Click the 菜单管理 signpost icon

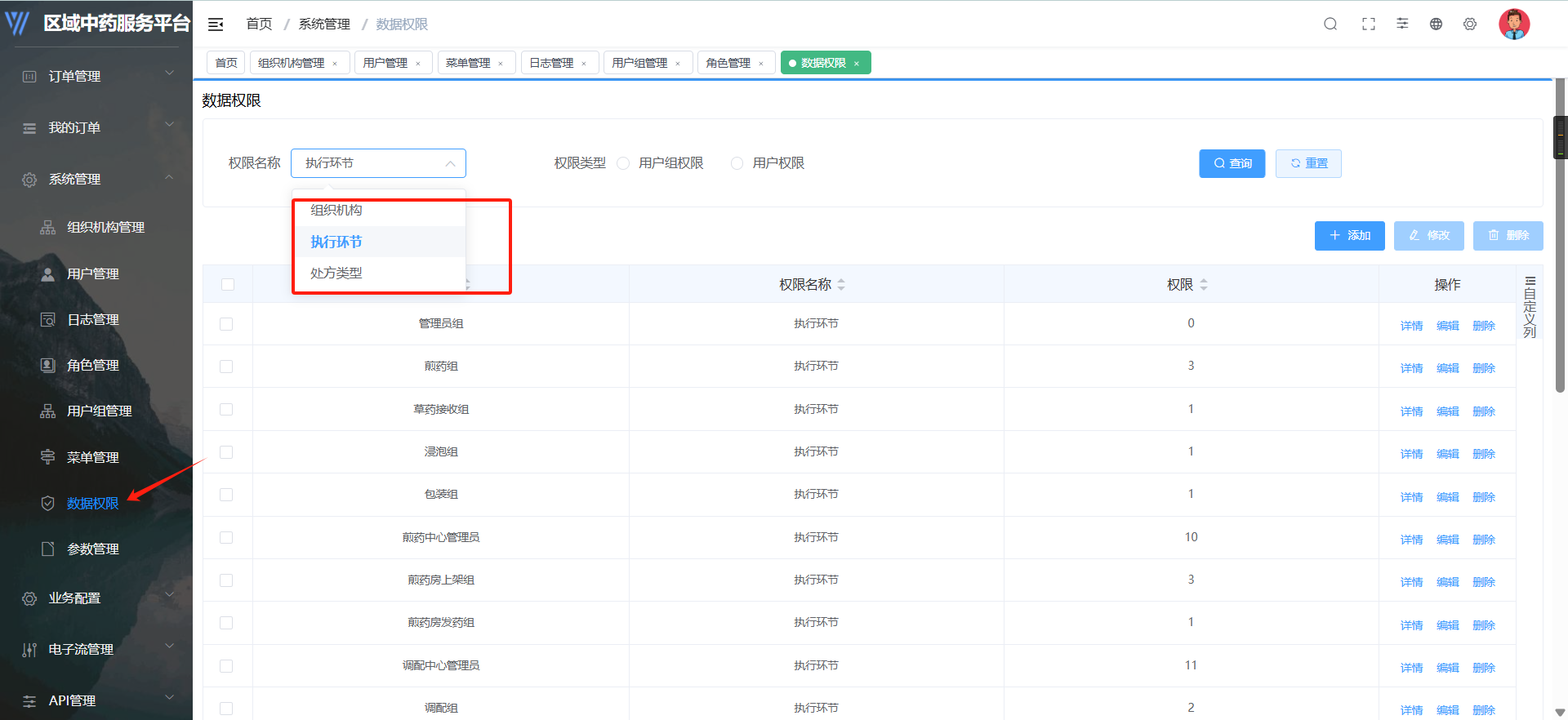(x=48, y=457)
